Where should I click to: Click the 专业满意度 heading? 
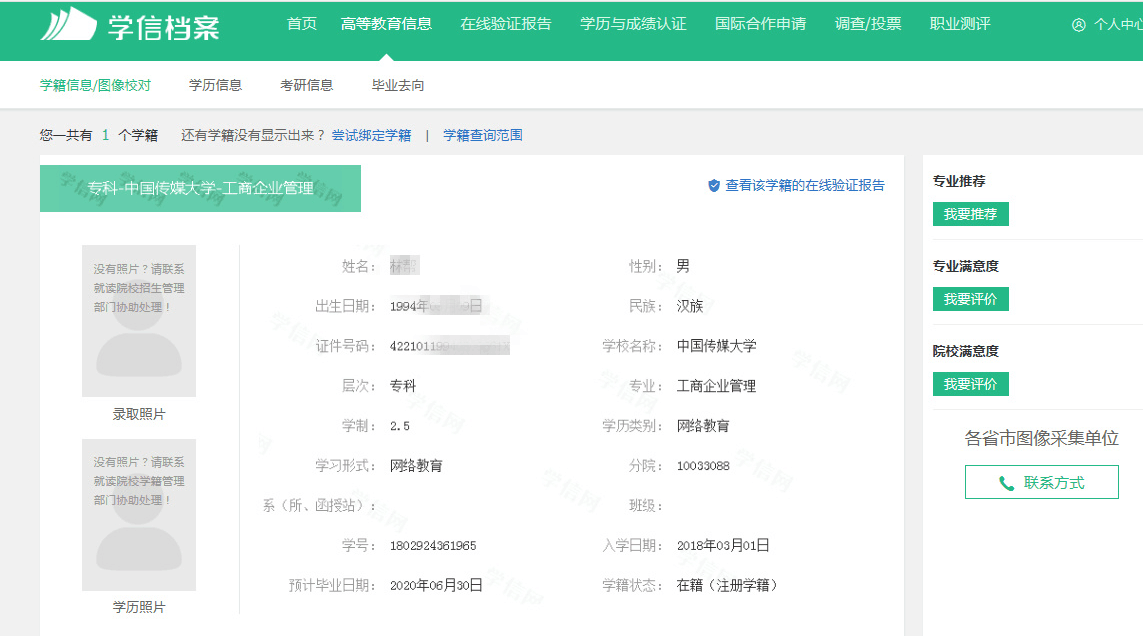pos(966,266)
